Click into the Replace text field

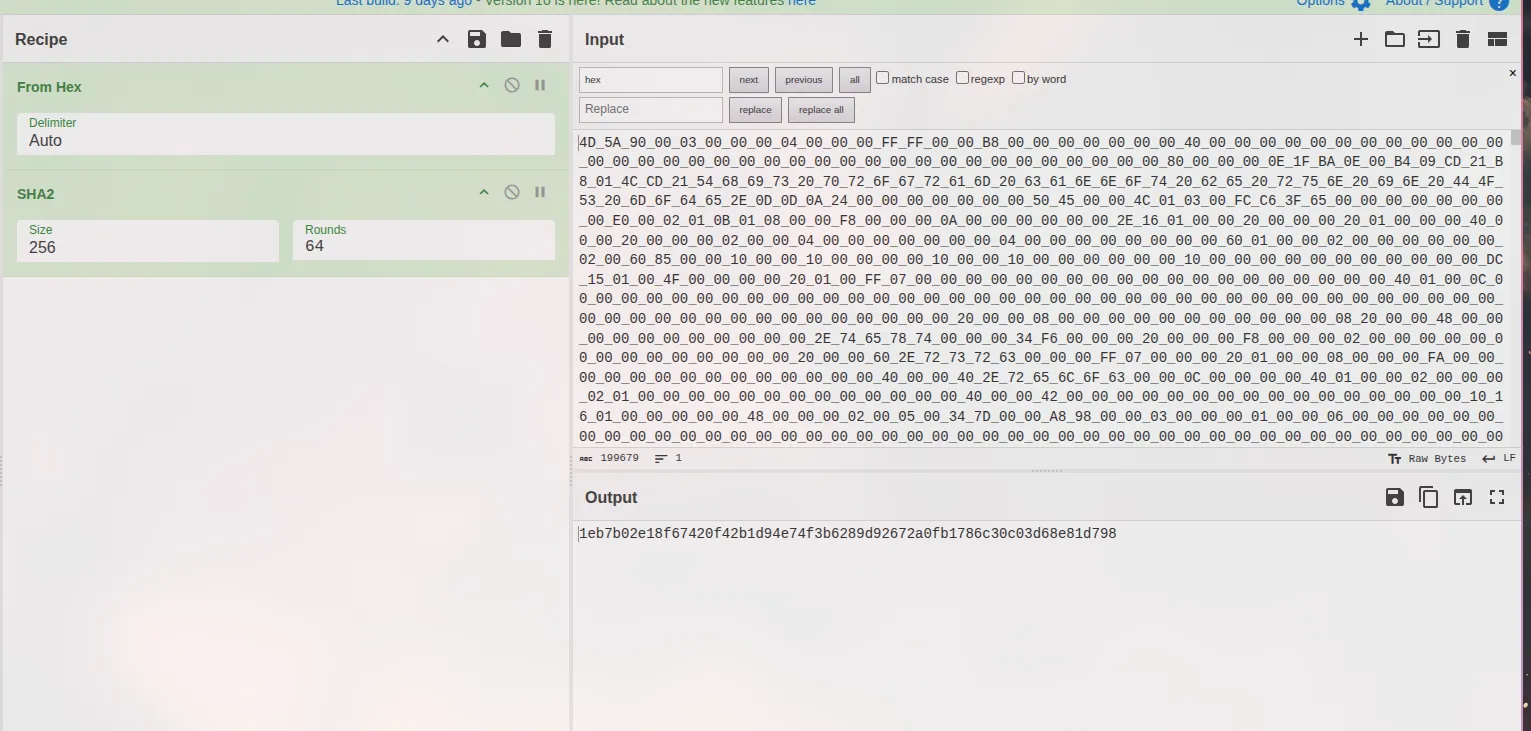point(650,109)
